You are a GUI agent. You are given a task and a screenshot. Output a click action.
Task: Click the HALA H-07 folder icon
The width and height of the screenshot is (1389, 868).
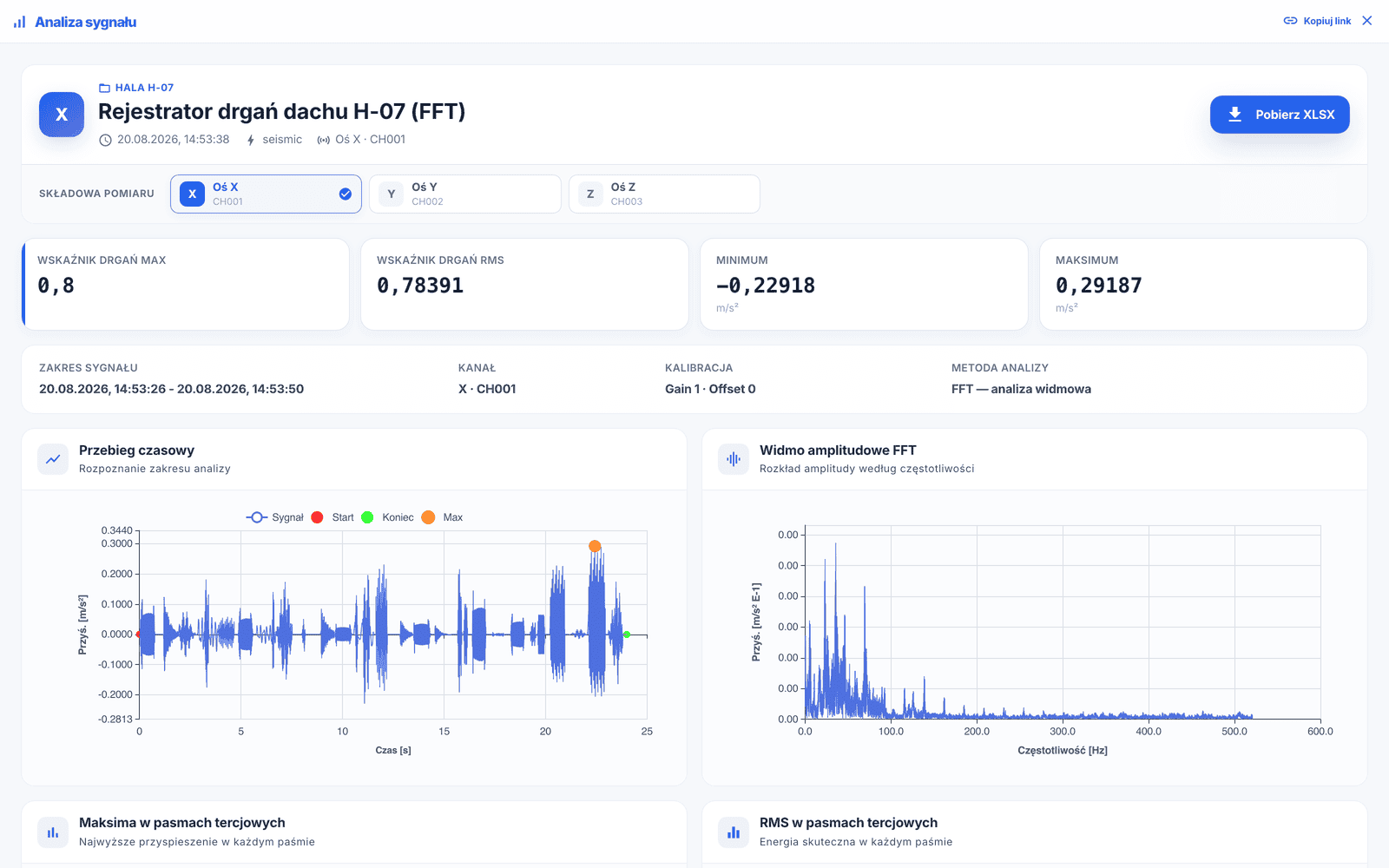tap(104, 88)
